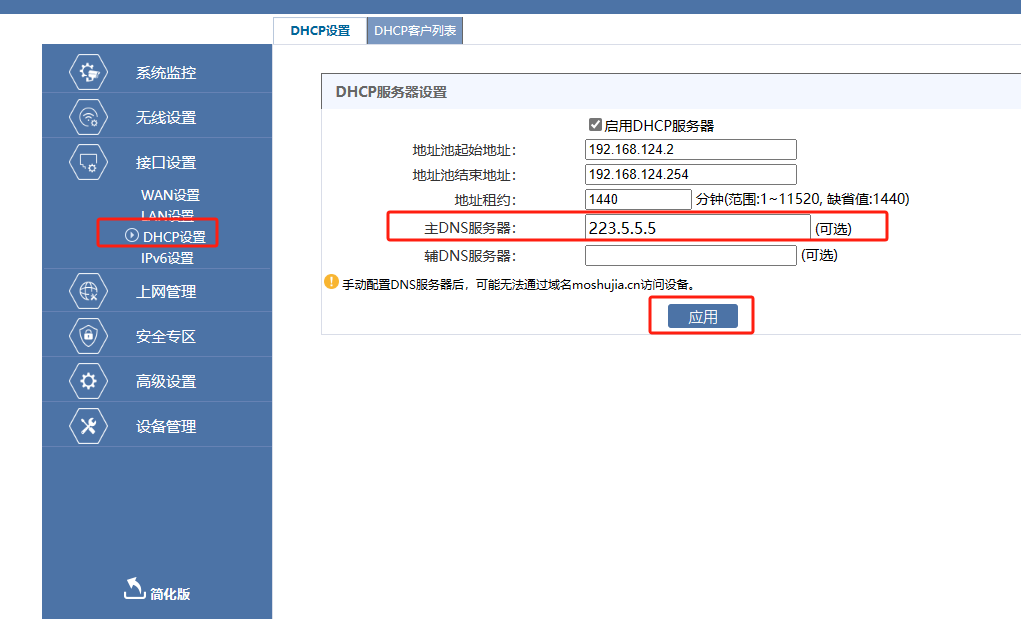1021x619 pixels.
Task: Switch to the DHCP设置 tab
Action: 320,31
